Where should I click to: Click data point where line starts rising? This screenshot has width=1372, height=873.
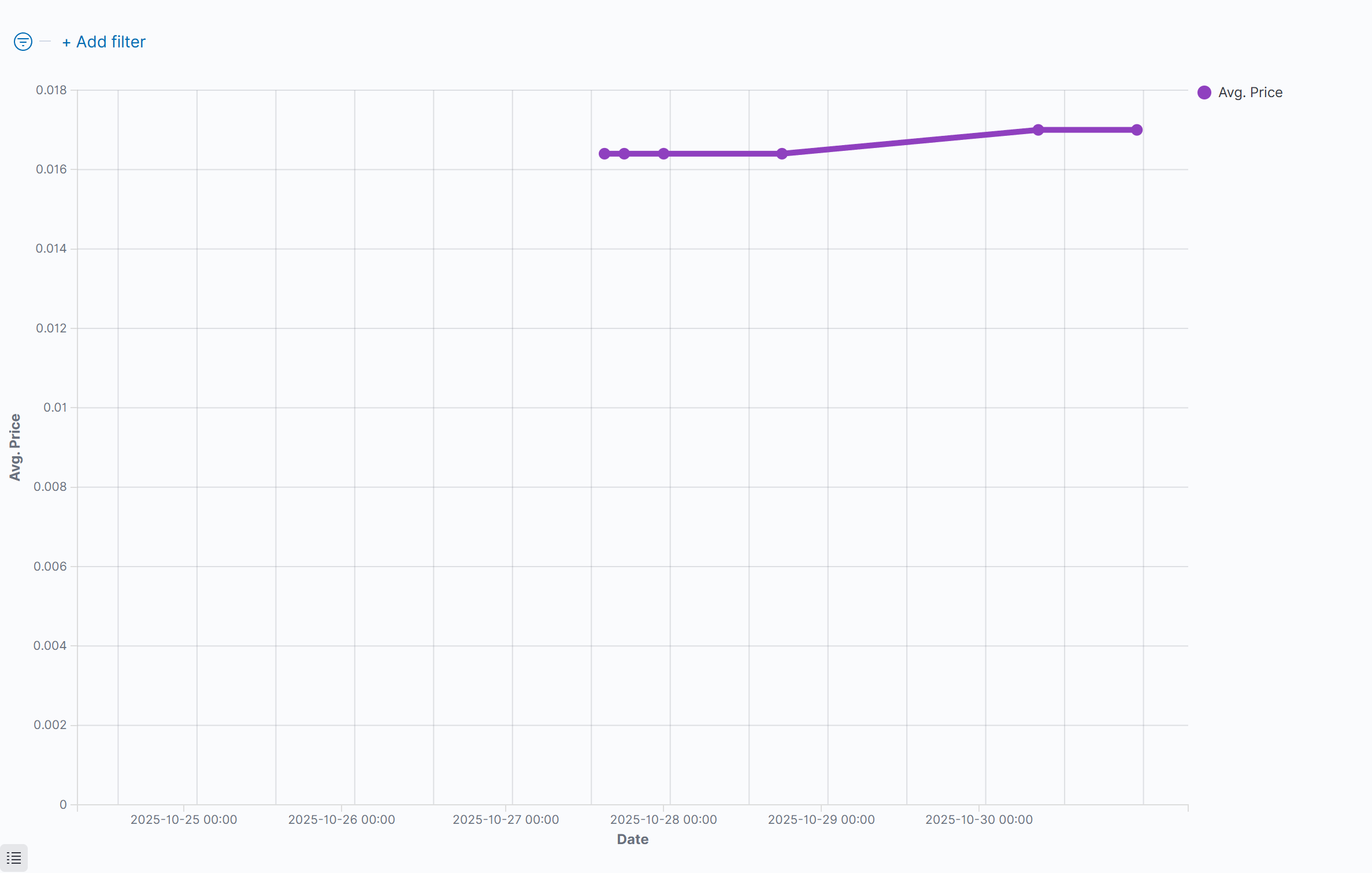(782, 154)
